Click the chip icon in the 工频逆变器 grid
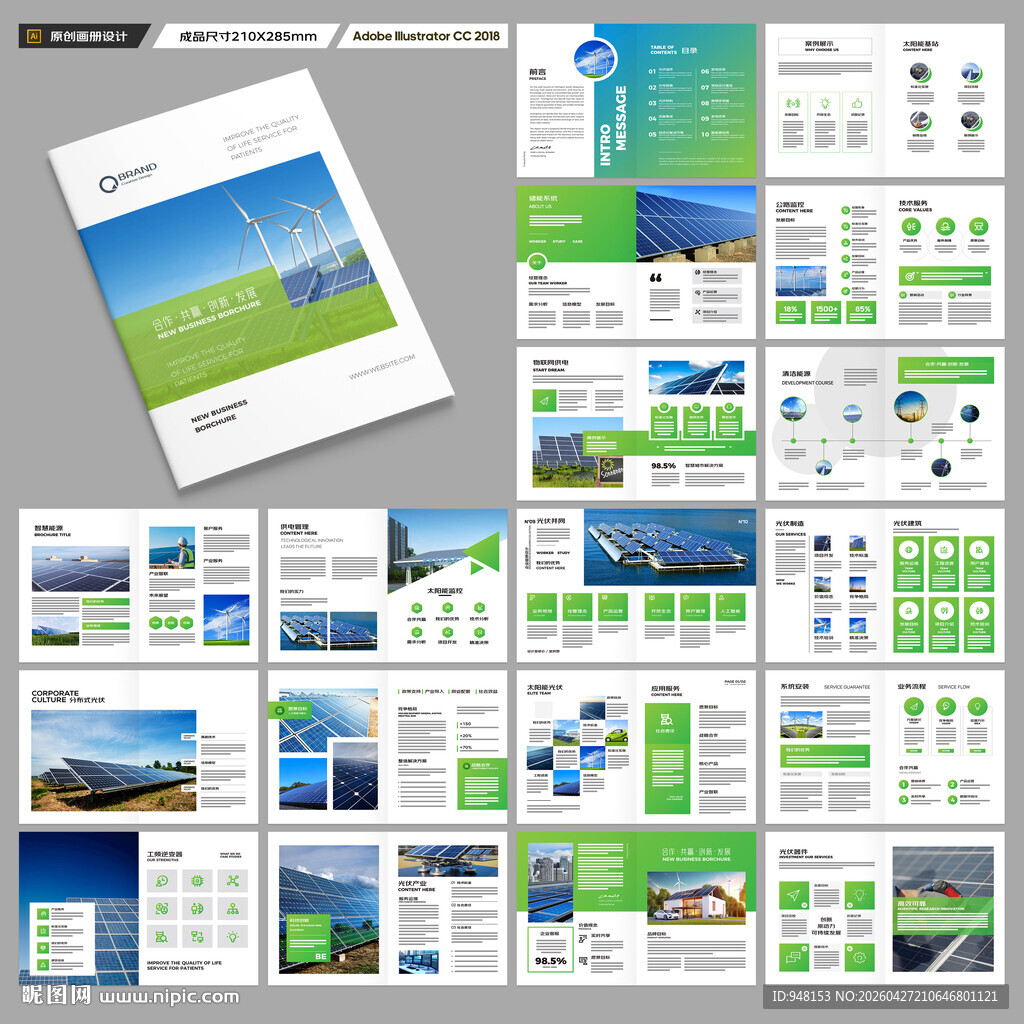Viewport: 1024px width, 1024px height. (197, 881)
